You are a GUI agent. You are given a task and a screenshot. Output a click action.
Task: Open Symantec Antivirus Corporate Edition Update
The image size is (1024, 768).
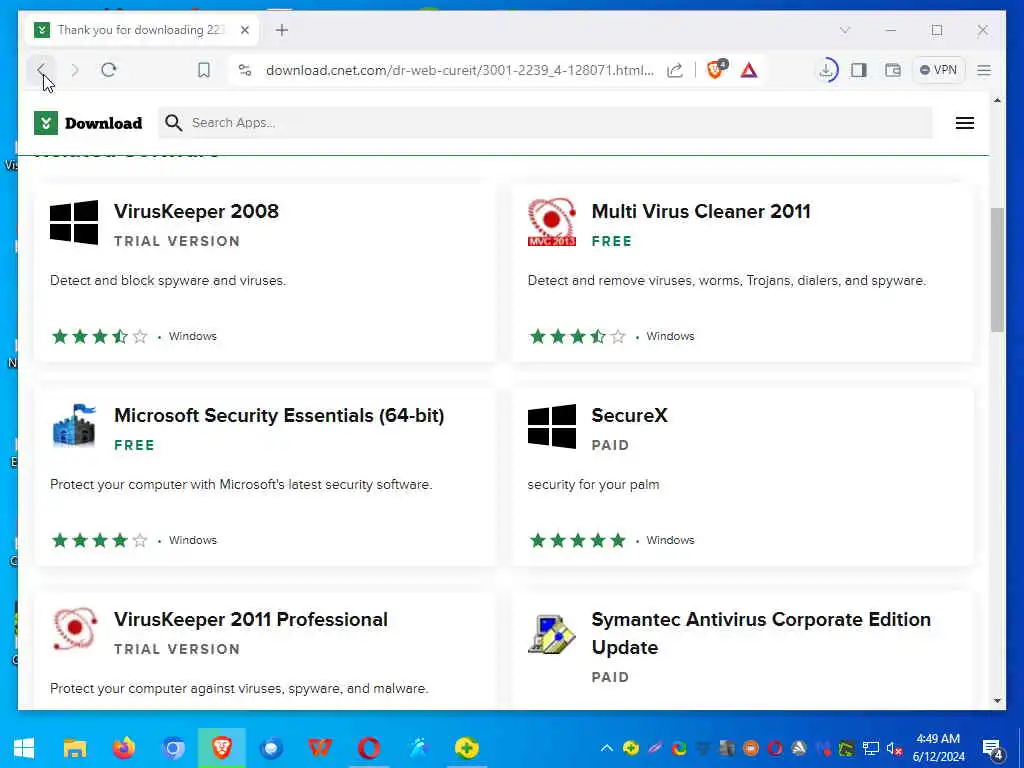click(761, 633)
